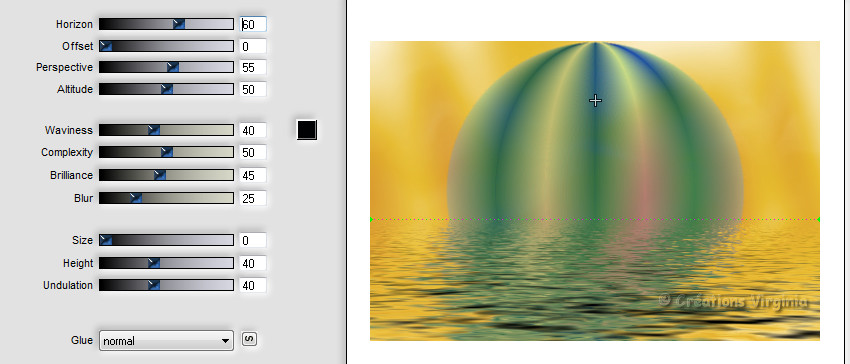Image resolution: width=850 pixels, height=364 pixels.
Task: Click the Offset slider handle
Action: tap(106, 46)
